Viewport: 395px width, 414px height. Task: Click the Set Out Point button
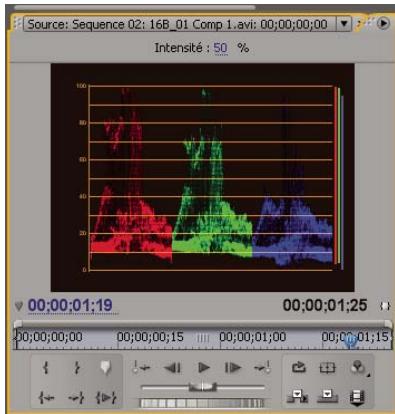click(x=76, y=368)
